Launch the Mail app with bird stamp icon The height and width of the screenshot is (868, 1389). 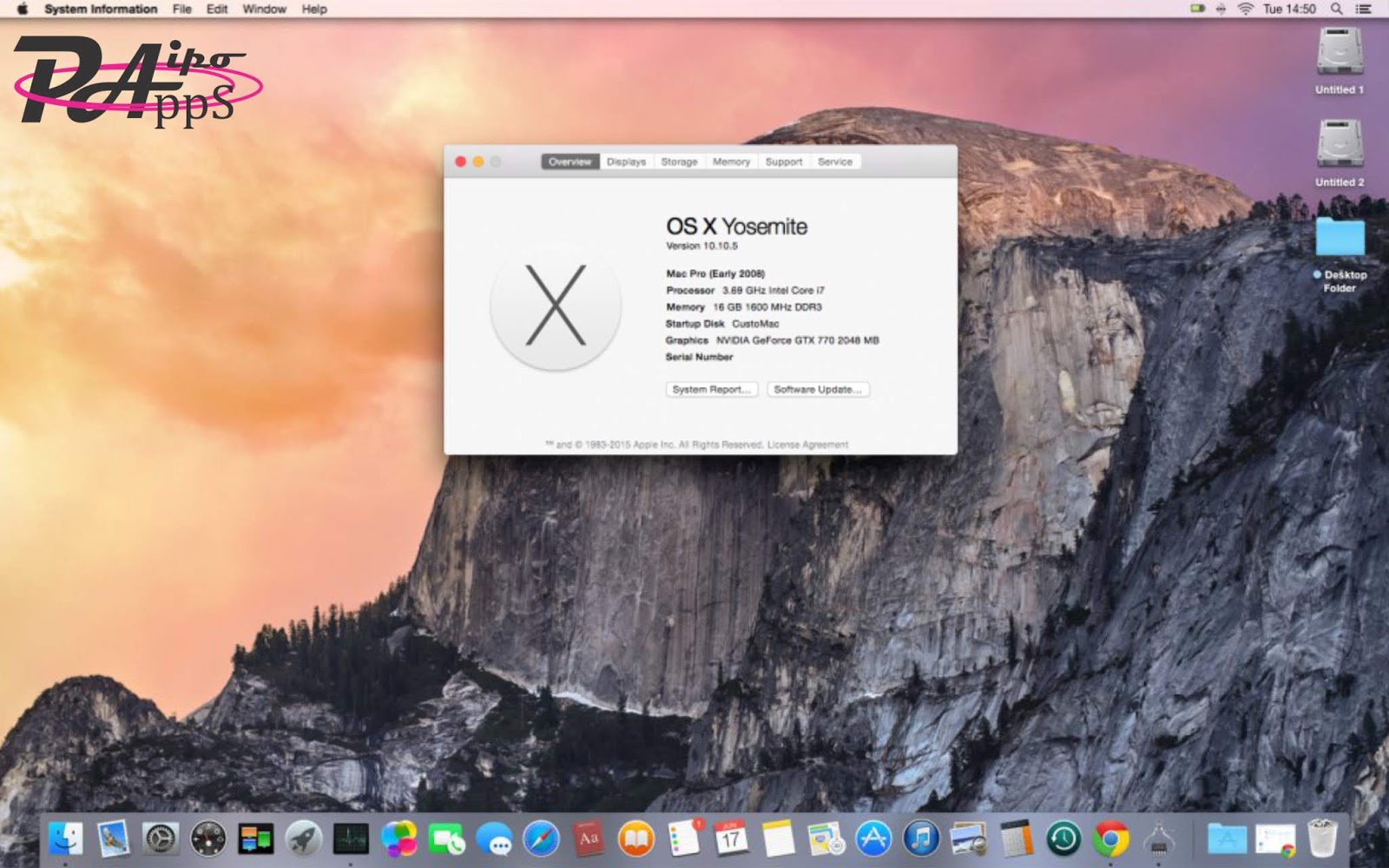[114, 838]
